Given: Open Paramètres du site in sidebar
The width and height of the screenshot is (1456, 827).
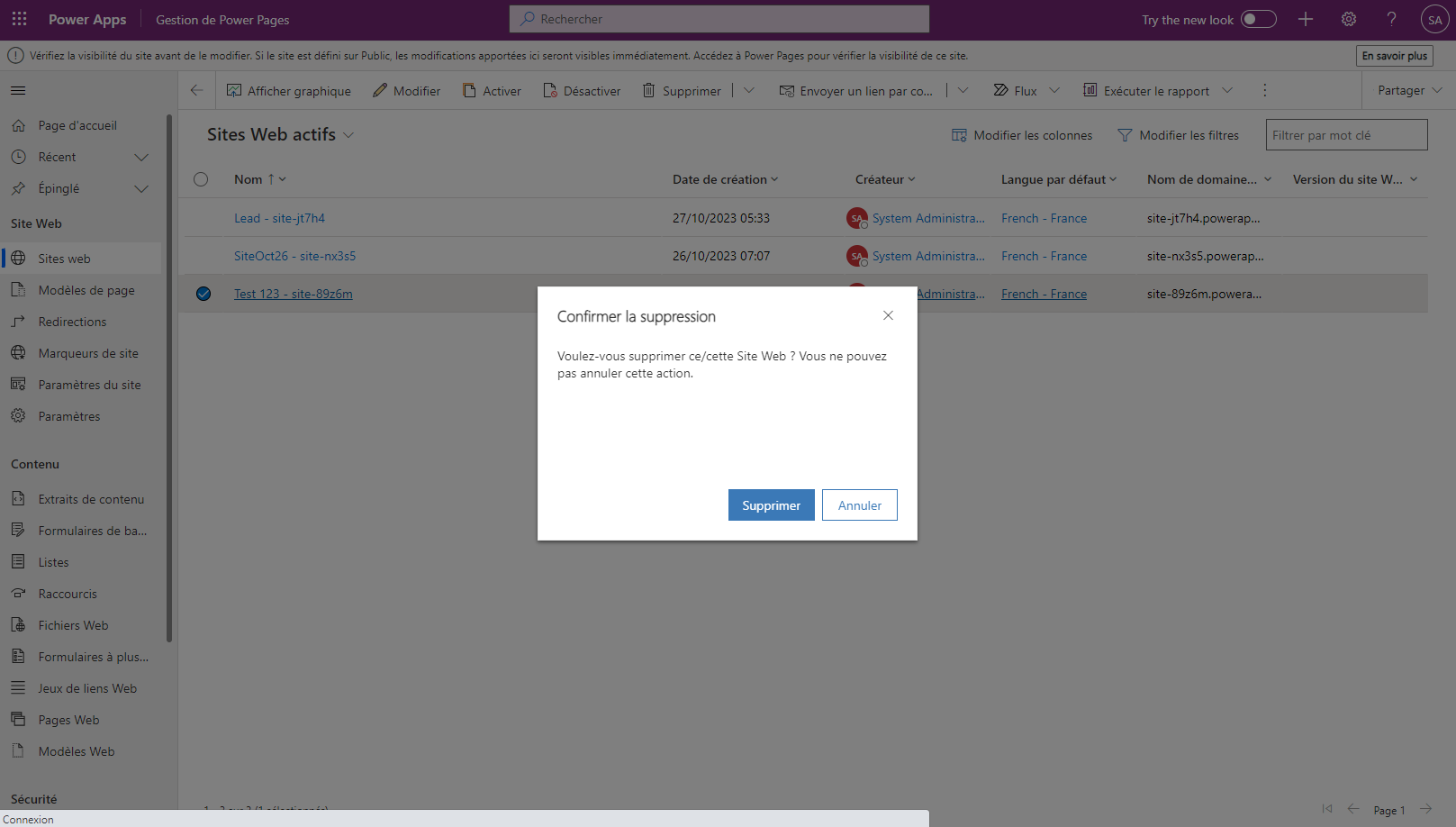Looking at the screenshot, I should pos(89,385).
